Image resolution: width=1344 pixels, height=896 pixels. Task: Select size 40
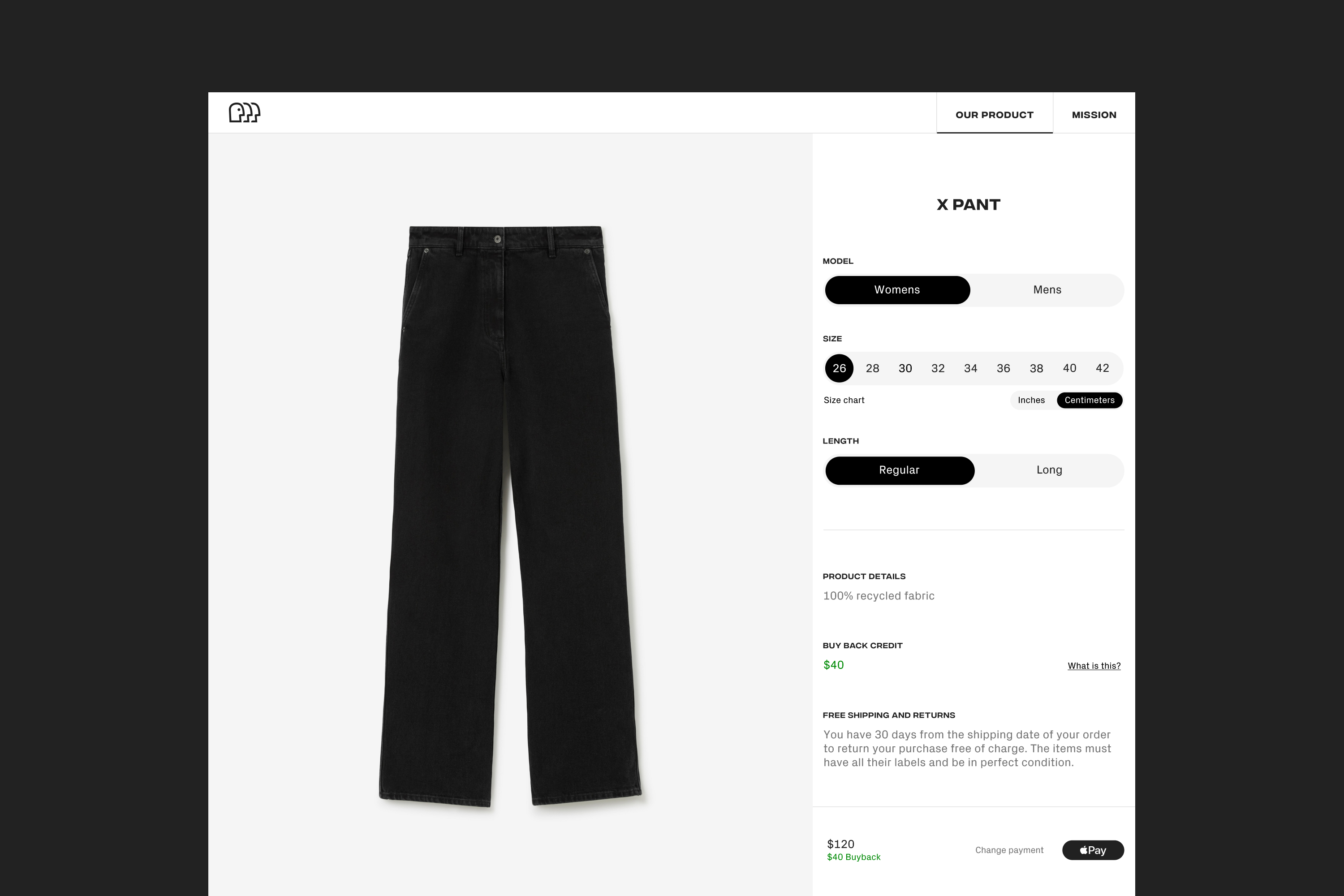[x=1069, y=368]
